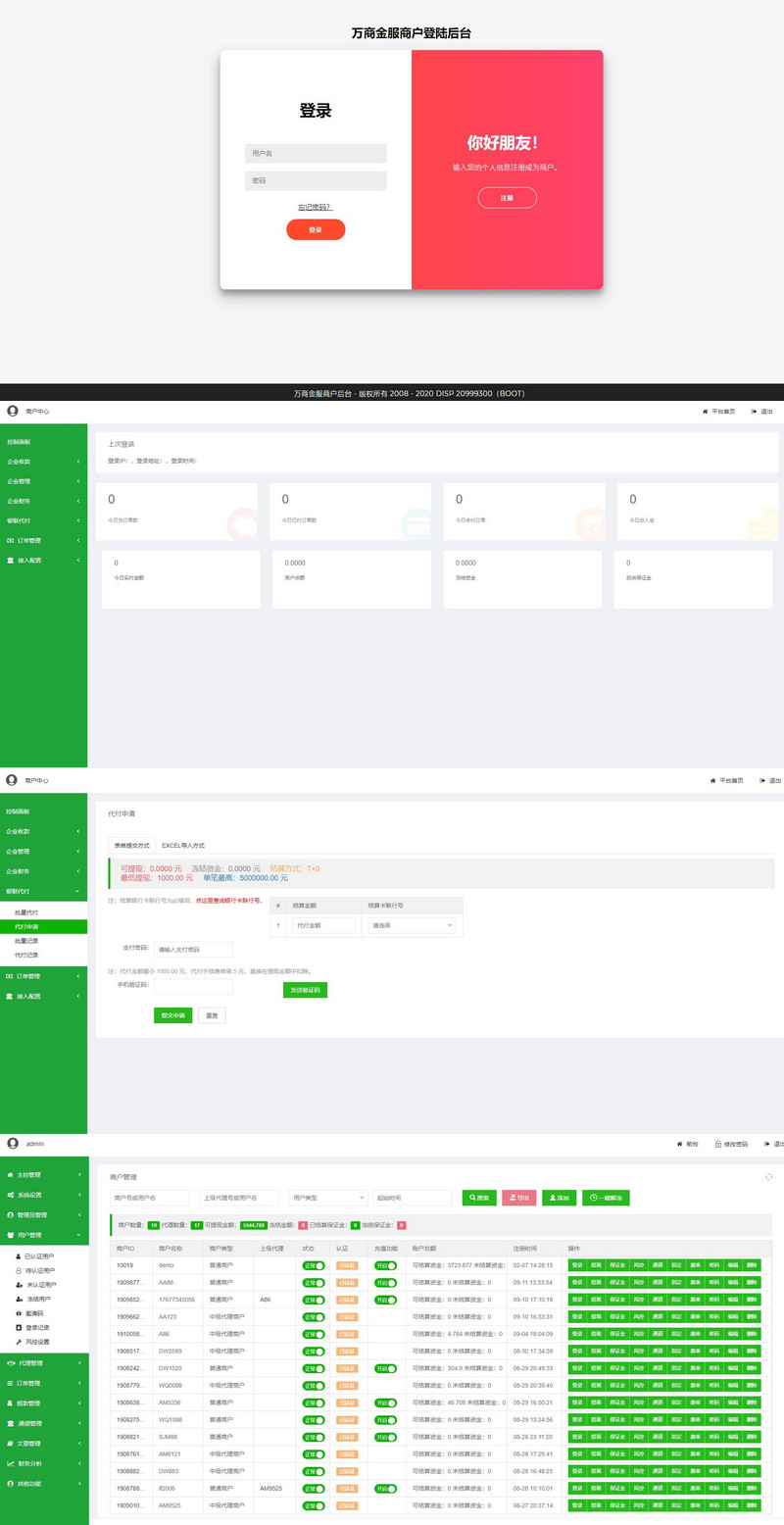Open 冻结用户 via its icon

[x=19, y=1299]
